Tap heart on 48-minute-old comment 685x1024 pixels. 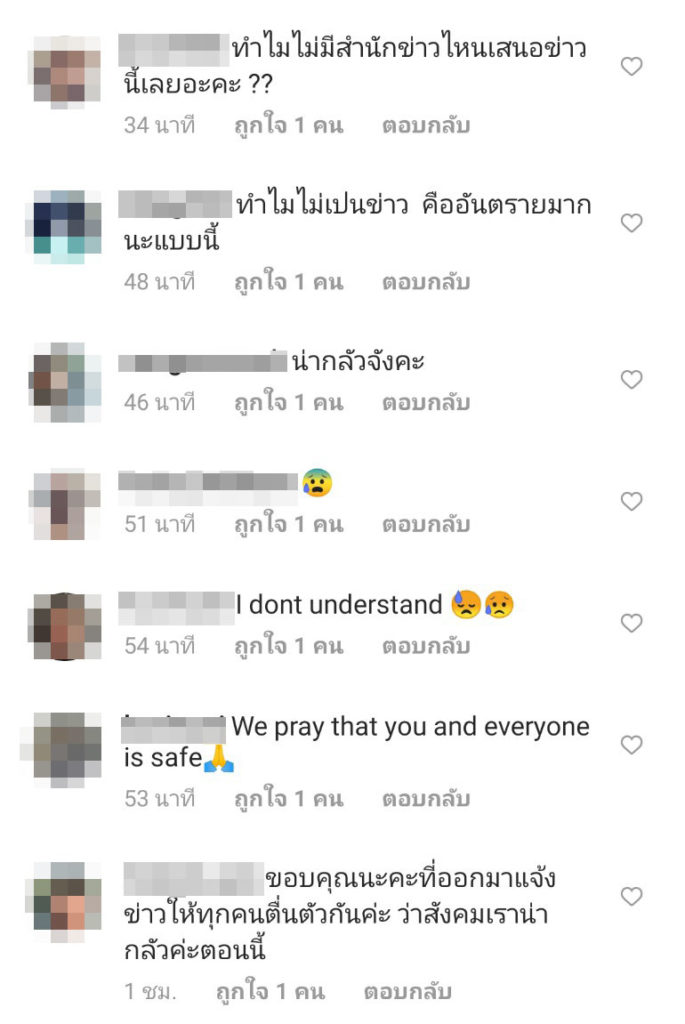click(x=631, y=223)
